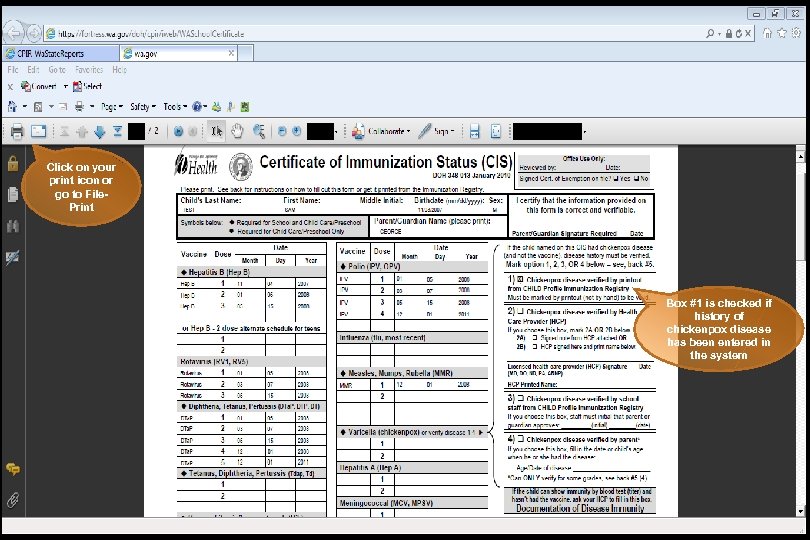Click the scrolling pages view icon
This screenshot has width=810, height=540.
pyautogui.click(x=474, y=132)
